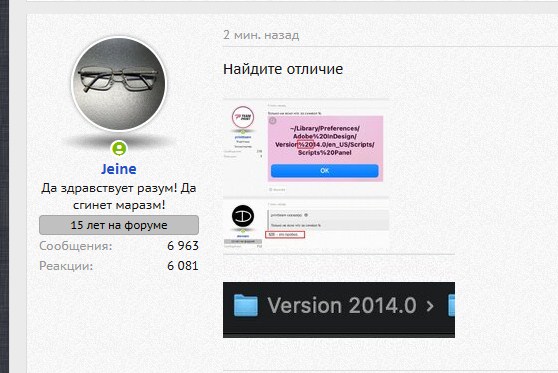Open the 'Version 2014.0' folder image

pyautogui.click(x=339, y=310)
